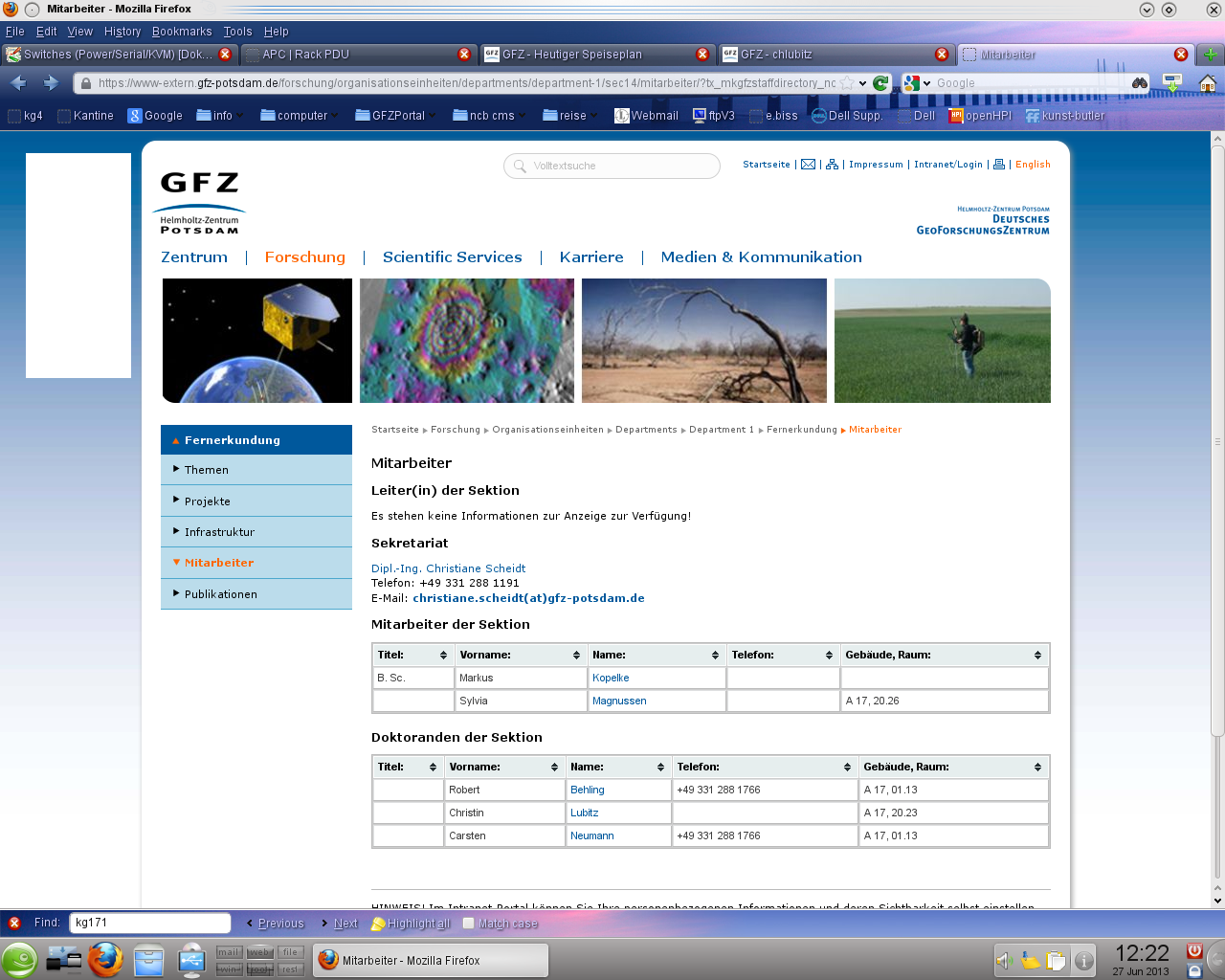Click the info notification tray icon
1225x980 pixels.
click(1083, 961)
